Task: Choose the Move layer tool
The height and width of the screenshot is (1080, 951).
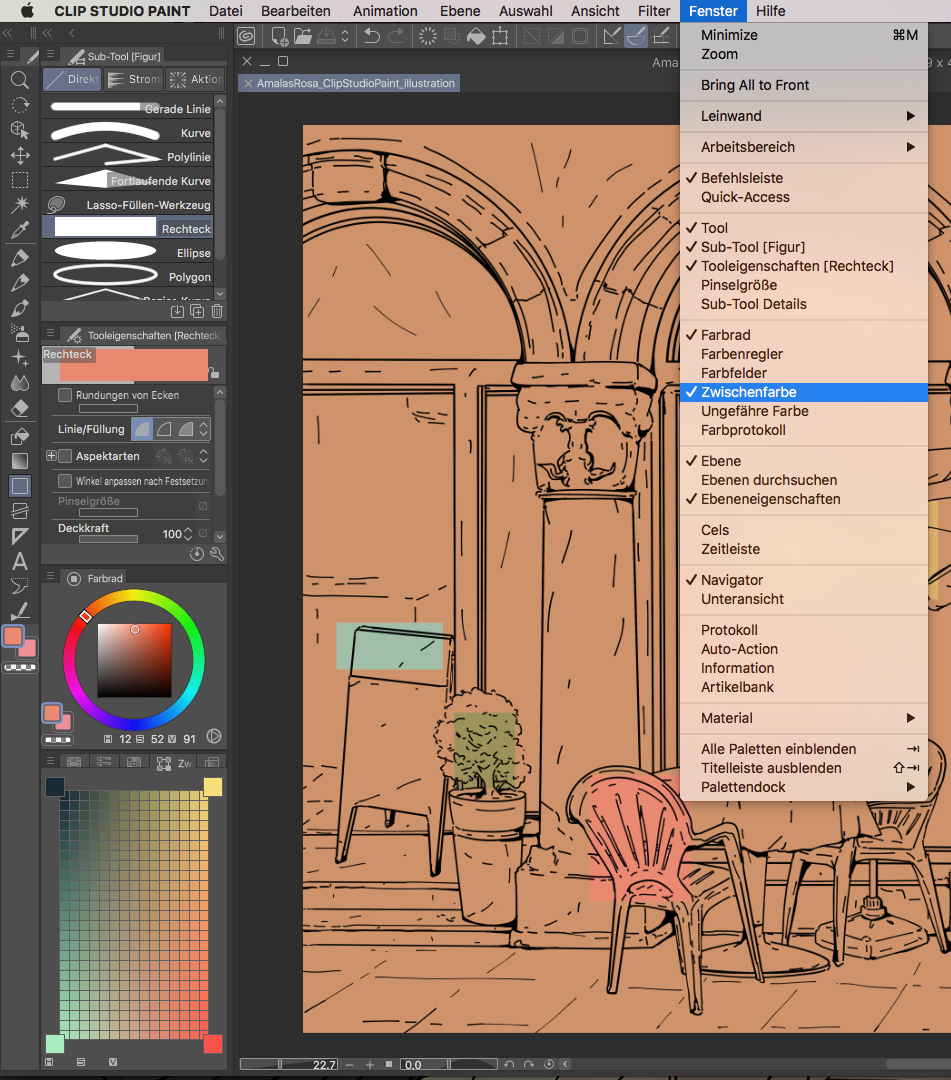Action: pos(19,155)
